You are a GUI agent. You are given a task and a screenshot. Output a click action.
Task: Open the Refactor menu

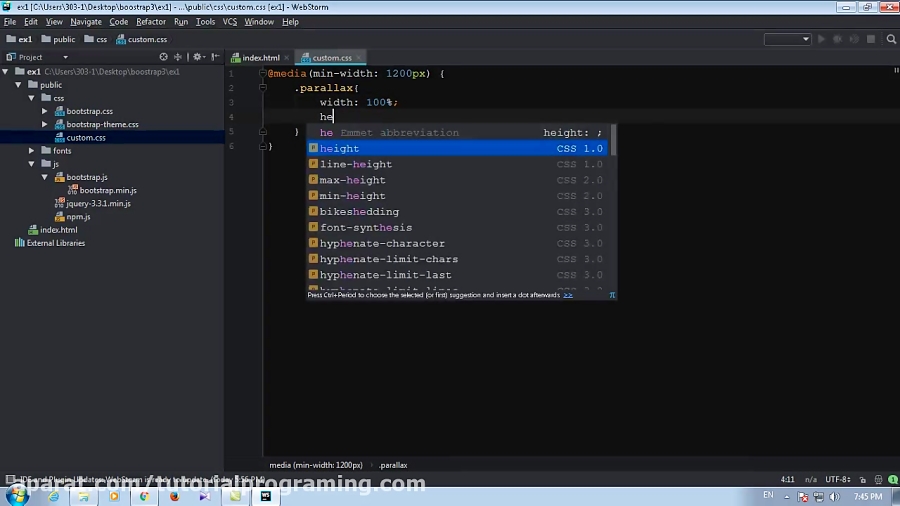pos(151,22)
